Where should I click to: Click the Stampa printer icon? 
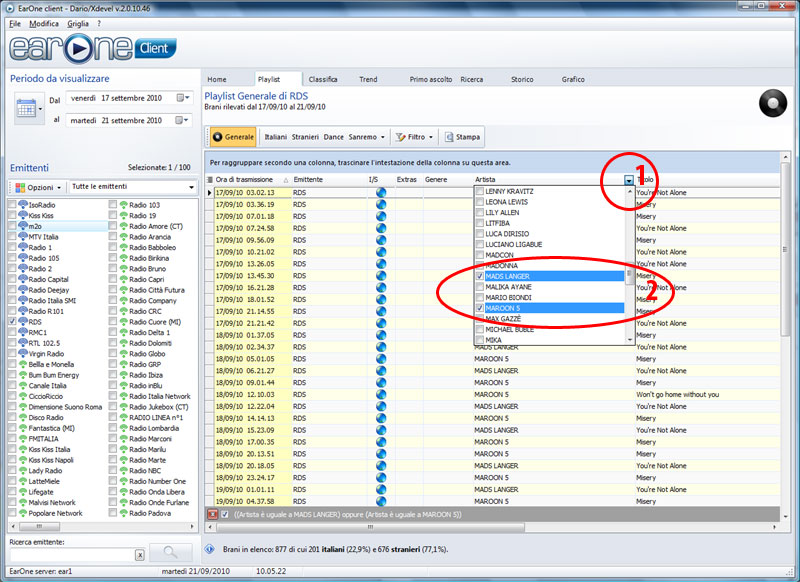pyautogui.click(x=449, y=137)
